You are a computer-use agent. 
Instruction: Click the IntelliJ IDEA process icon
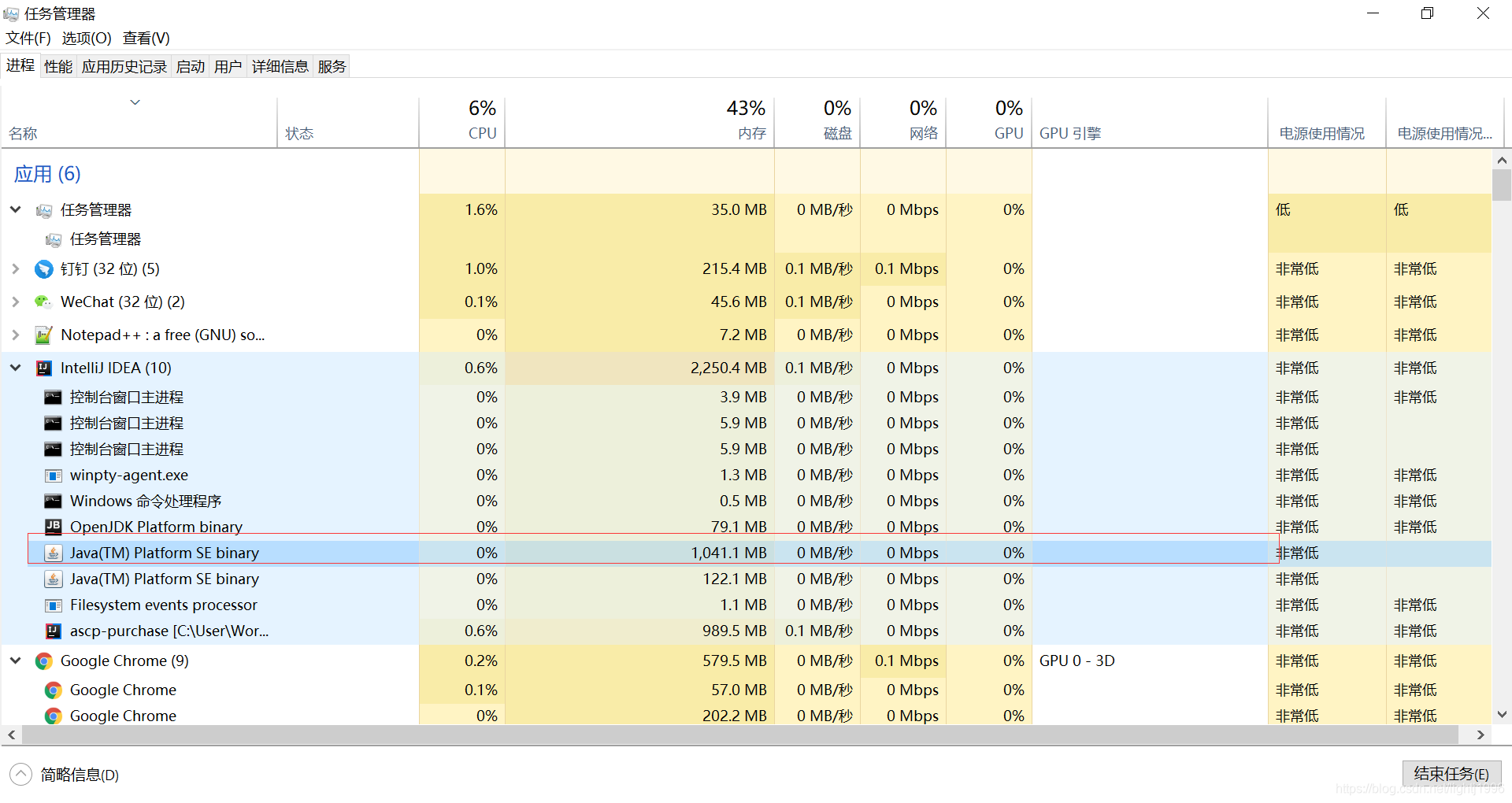coord(44,368)
